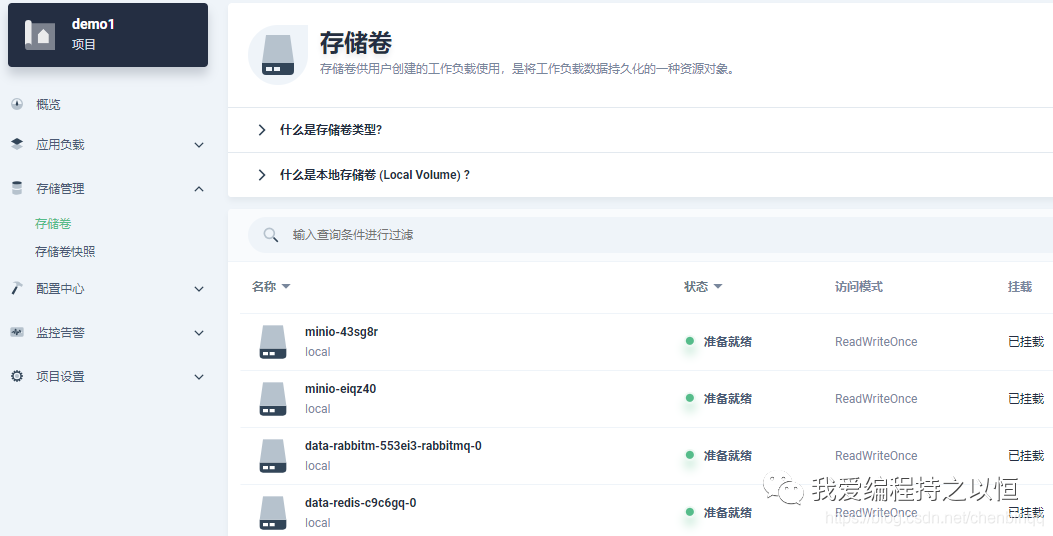Click the layers icon beside 应用负载
Image resolution: width=1053 pixels, height=536 pixels.
click(17, 144)
